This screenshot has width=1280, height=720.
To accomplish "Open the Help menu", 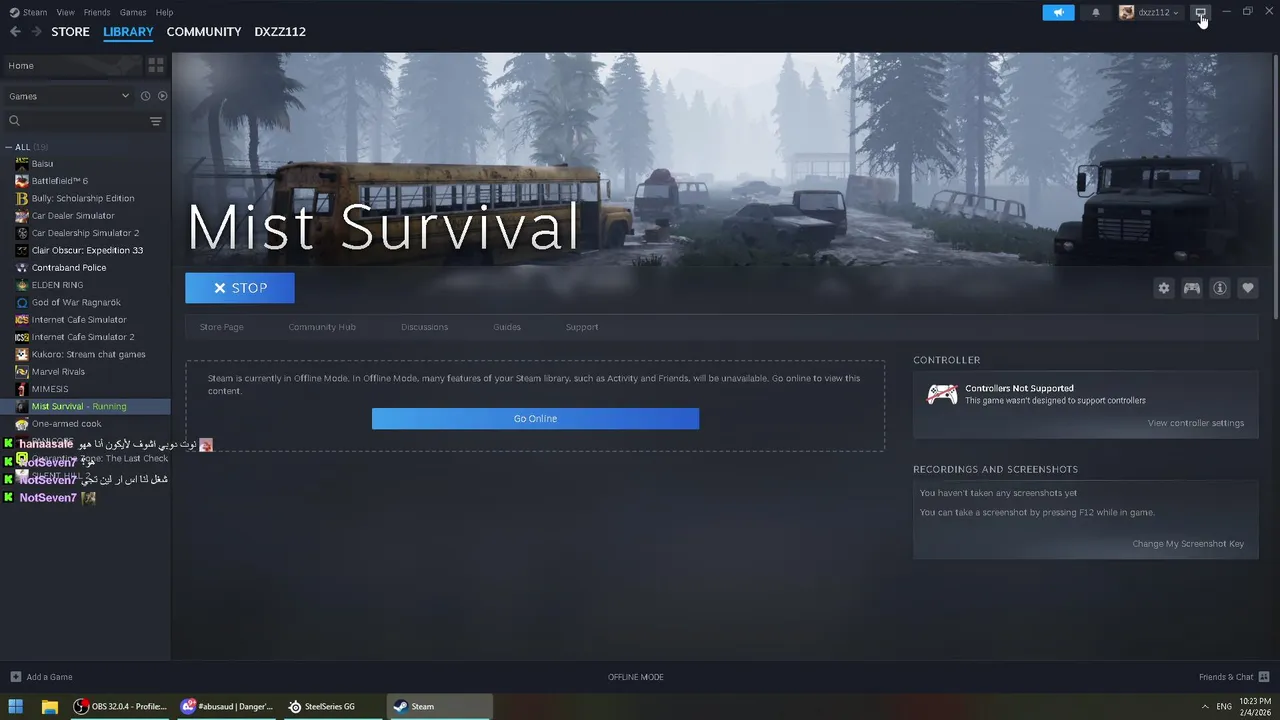I will tap(165, 12).
